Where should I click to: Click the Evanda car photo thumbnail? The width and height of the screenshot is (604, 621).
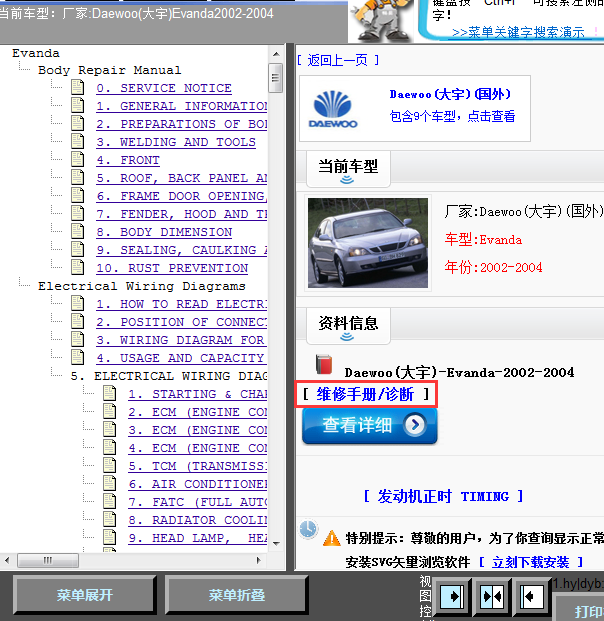(368, 243)
